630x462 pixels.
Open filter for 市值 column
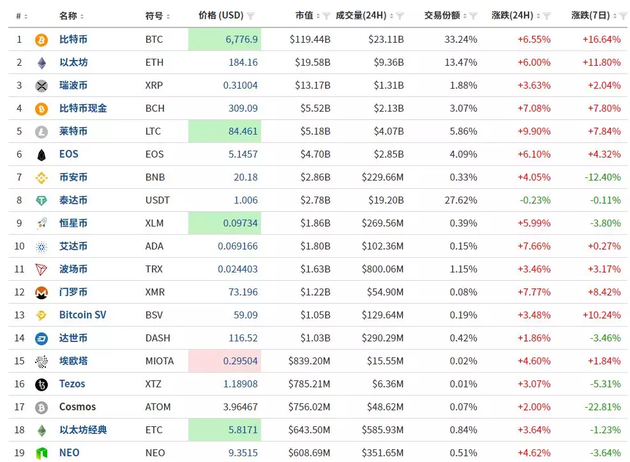tap(326, 16)
